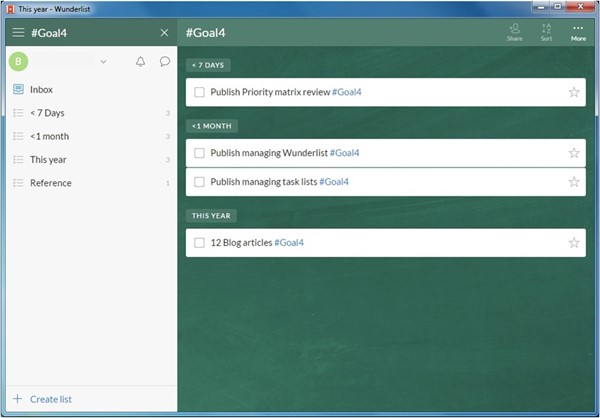Check off 'Publish managing task lists' task
Screen dimensions: 600x418
tap(199, 182)
